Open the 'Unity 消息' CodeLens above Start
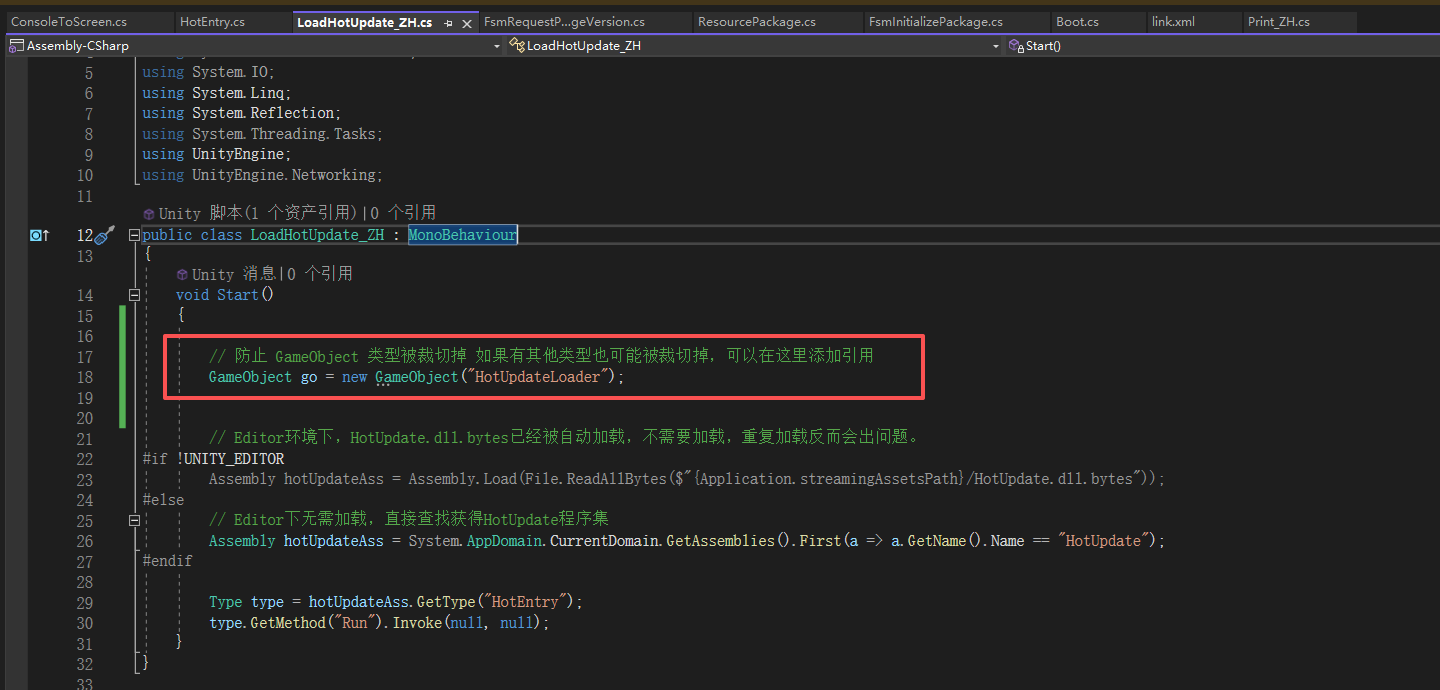This screenshot has height=690, width=1440. pos(234,274)
